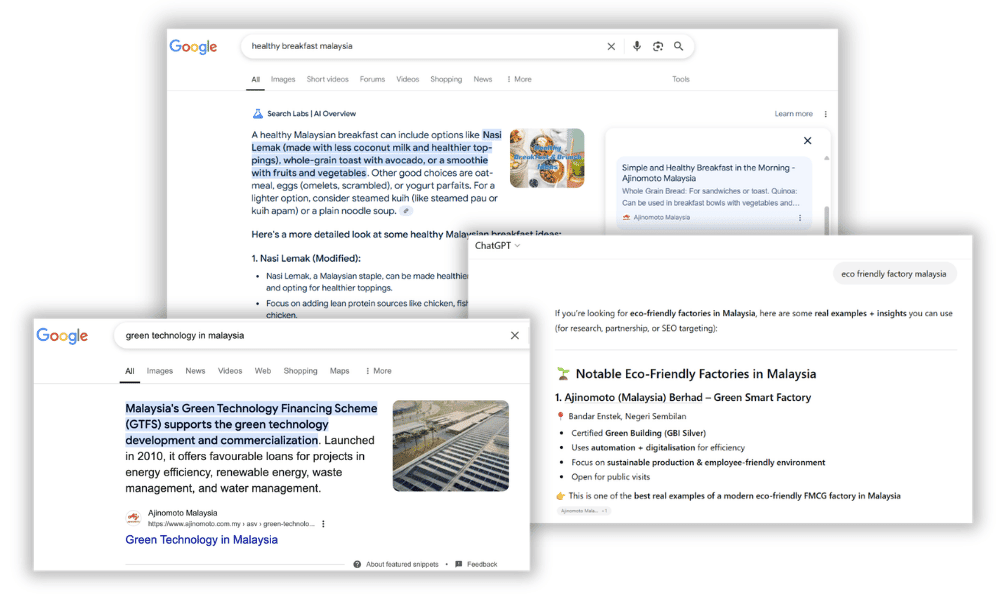Select the eco friendly factory malaysia prompt bubble
1000x600 pixels.
coord(894,273)
